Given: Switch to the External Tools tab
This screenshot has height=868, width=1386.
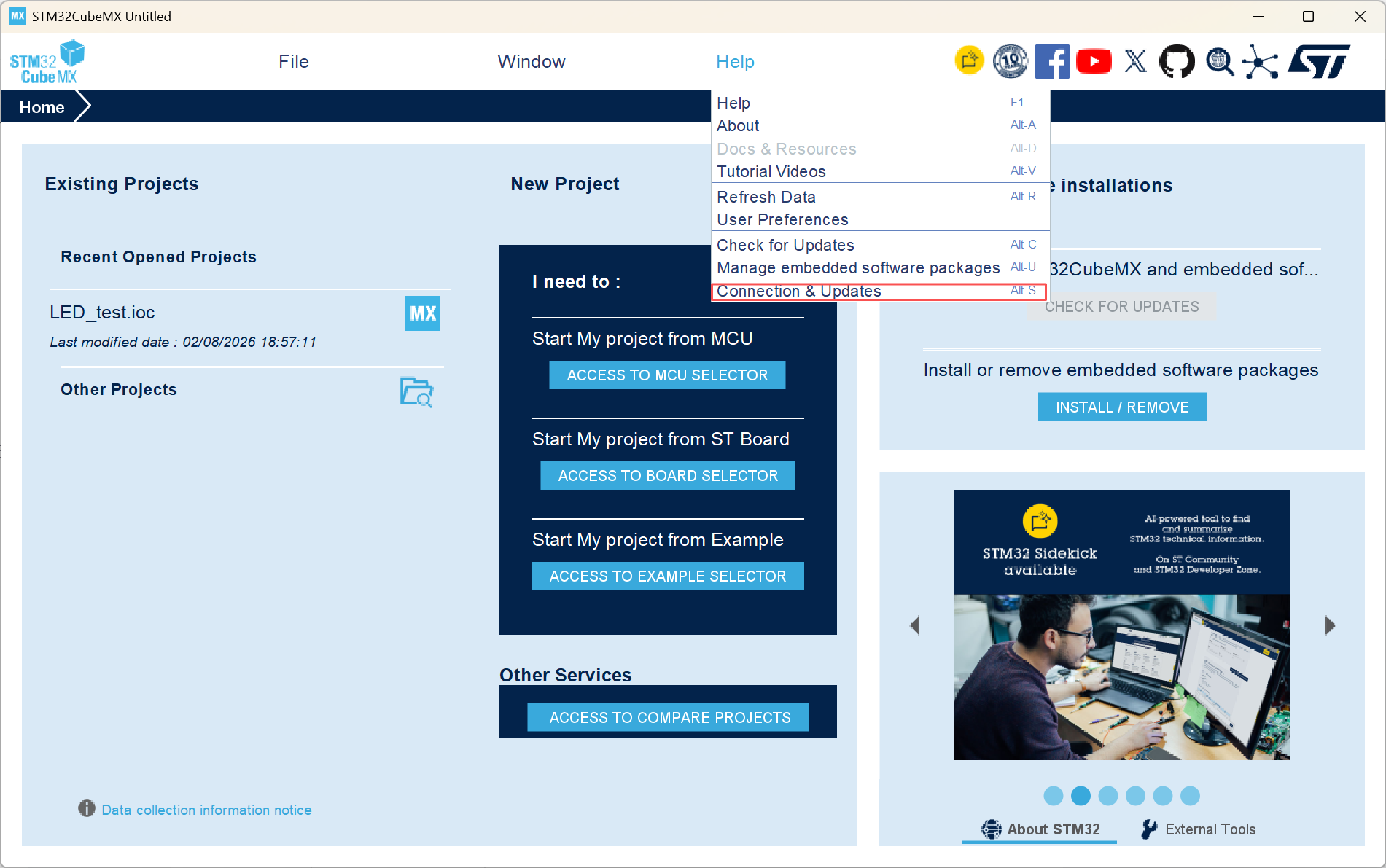Looking at the screenshot, I should point(1198,829).
